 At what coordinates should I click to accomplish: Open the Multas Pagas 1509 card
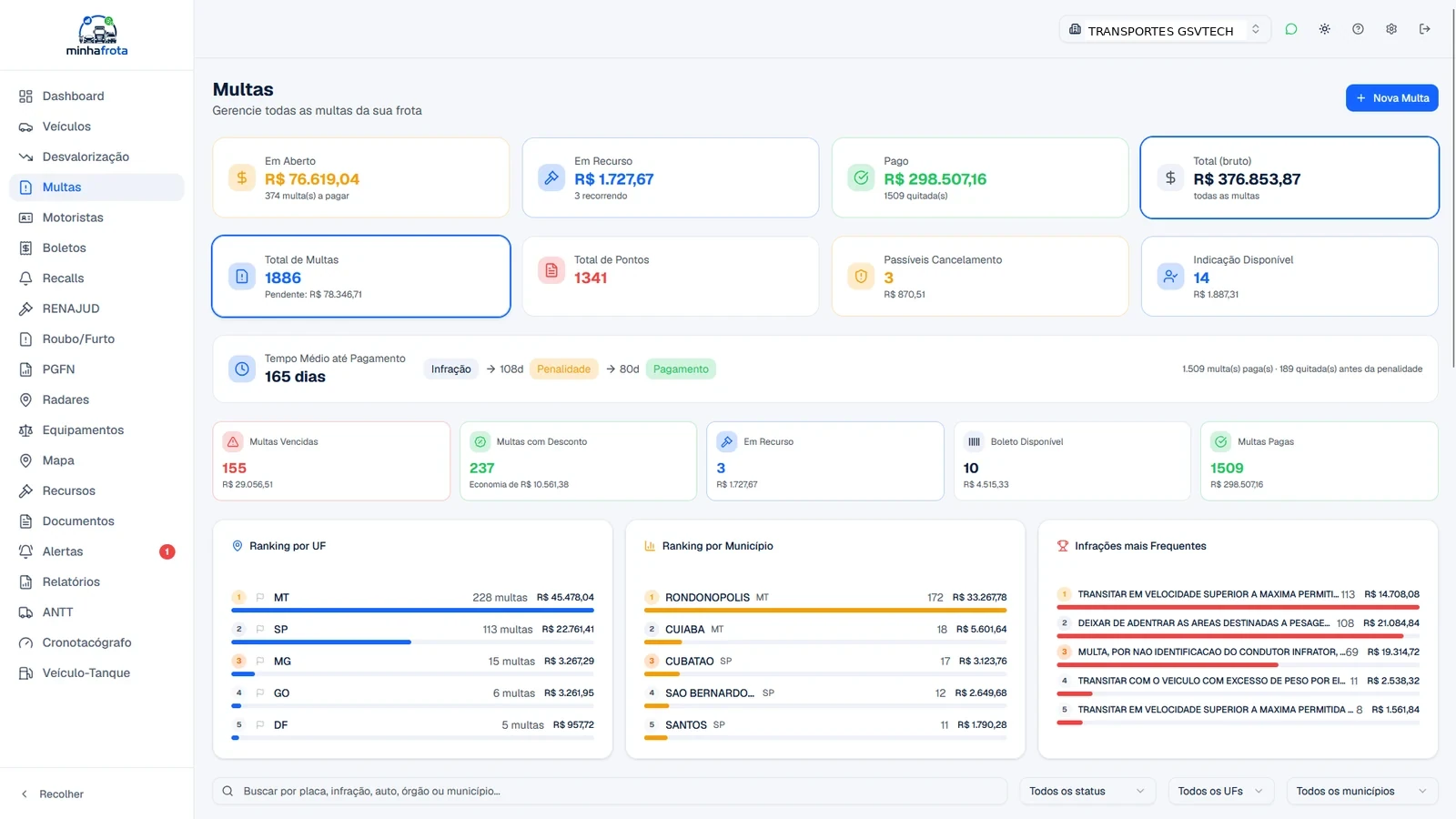[x=1319, y=460]
